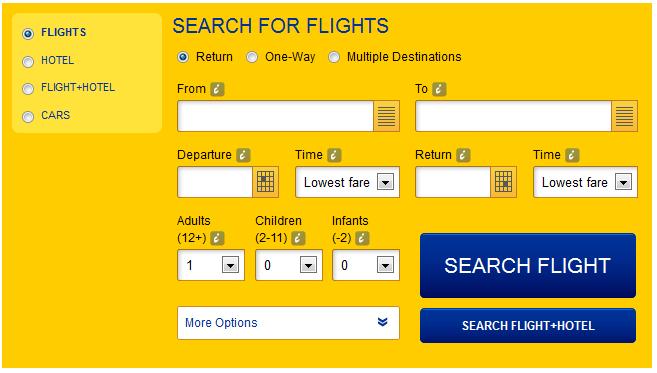Click the info icon next to To
Image resolution: width=657 pixels, height=373 pixels.
[x=439, y=89]
